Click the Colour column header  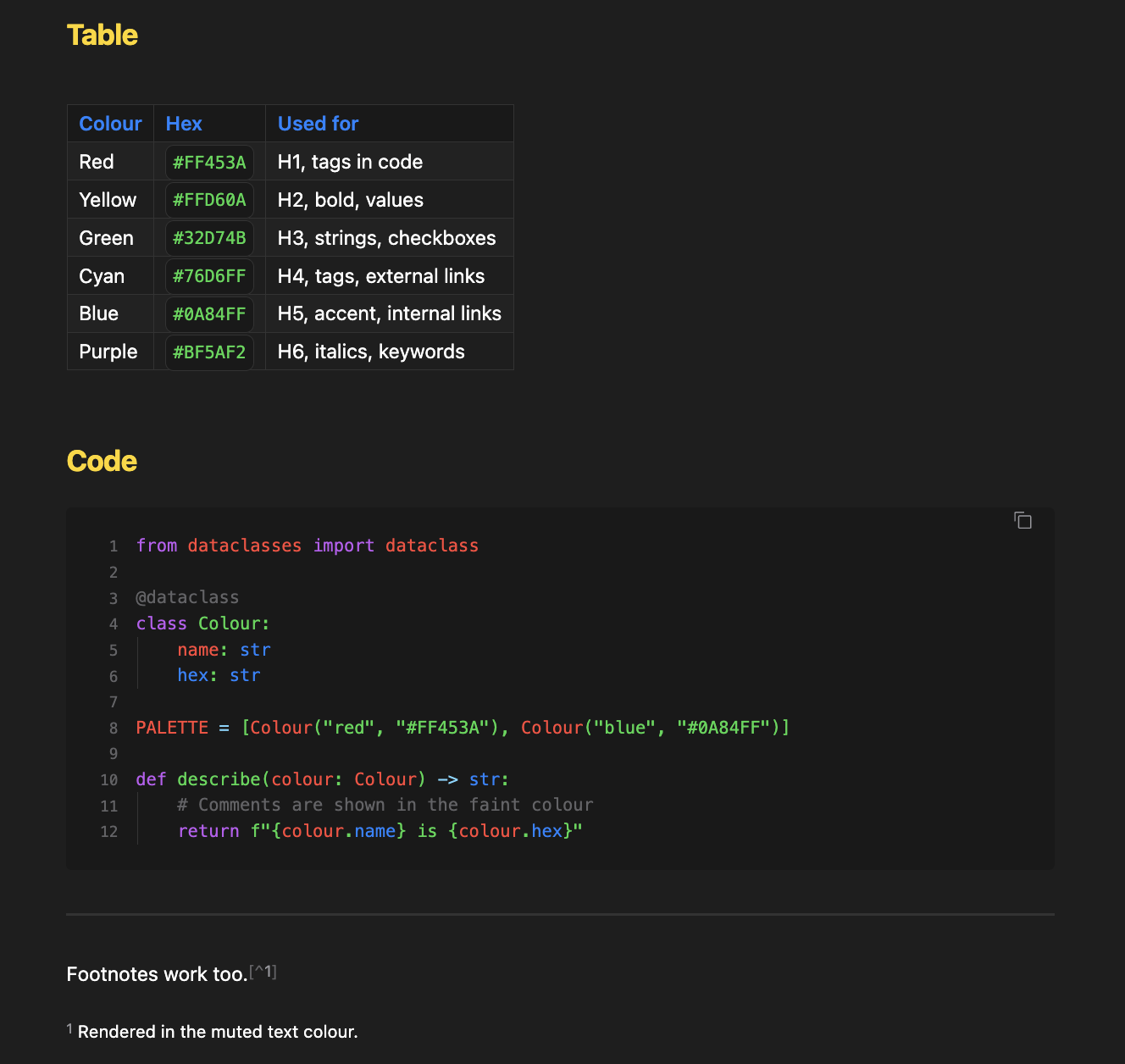110,124
